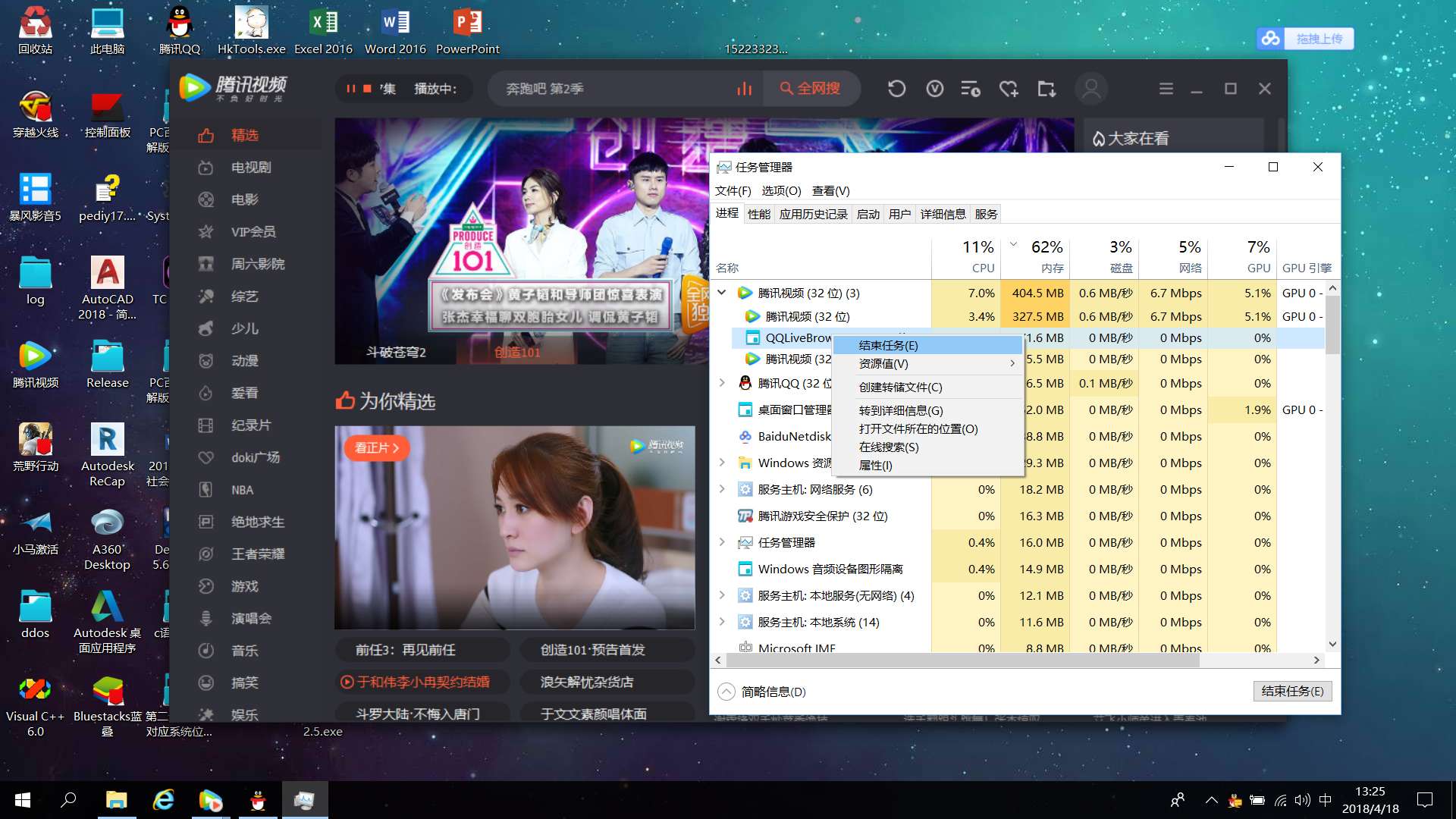Viewport: 1456px width, 819px height.
Task: Sort processes by the CPU column header
Action: (x=966, y=258)
